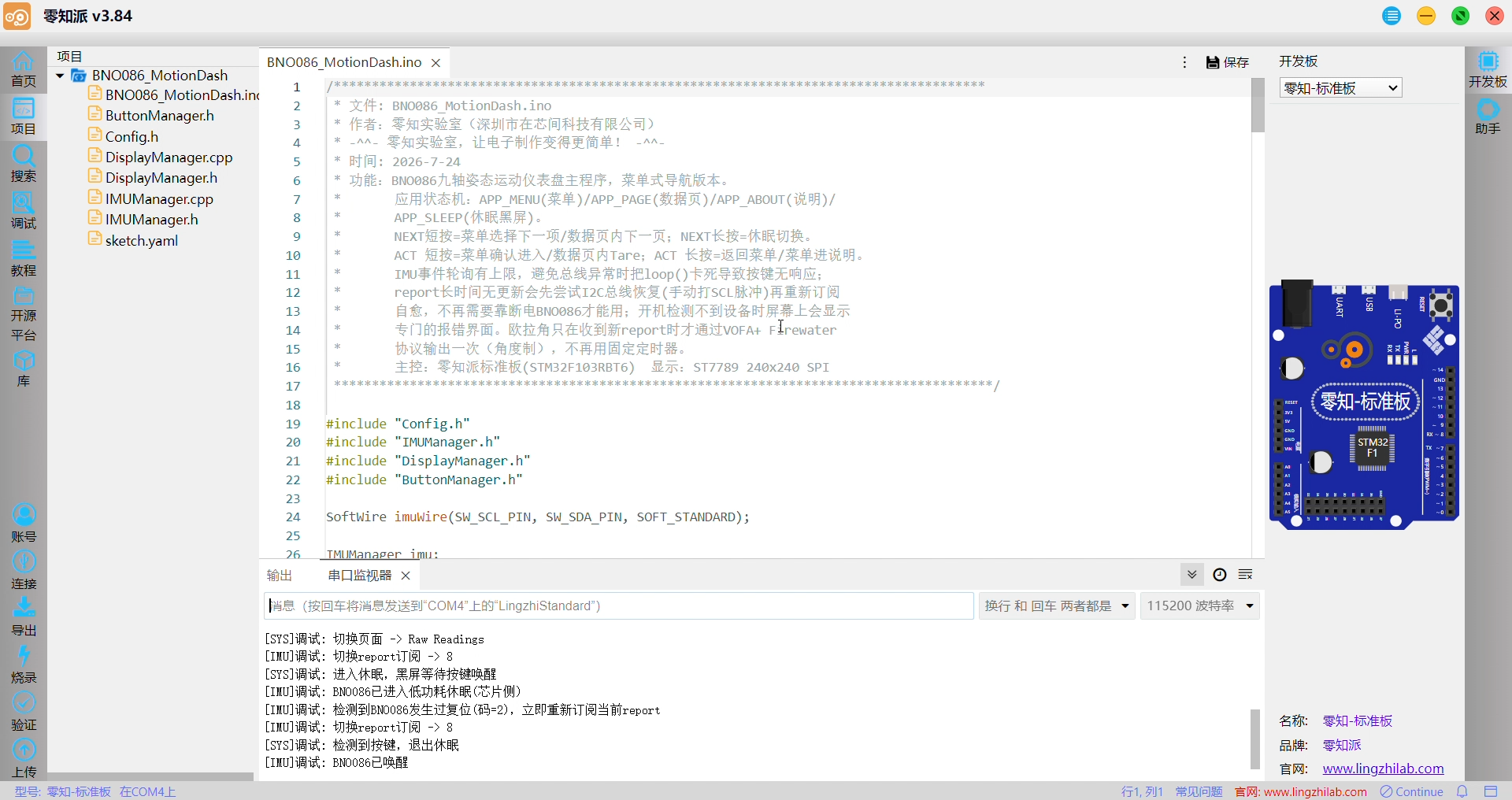1512x800 pixels.
Task: Save the file with 保存 button
Action: point(1228,62)
